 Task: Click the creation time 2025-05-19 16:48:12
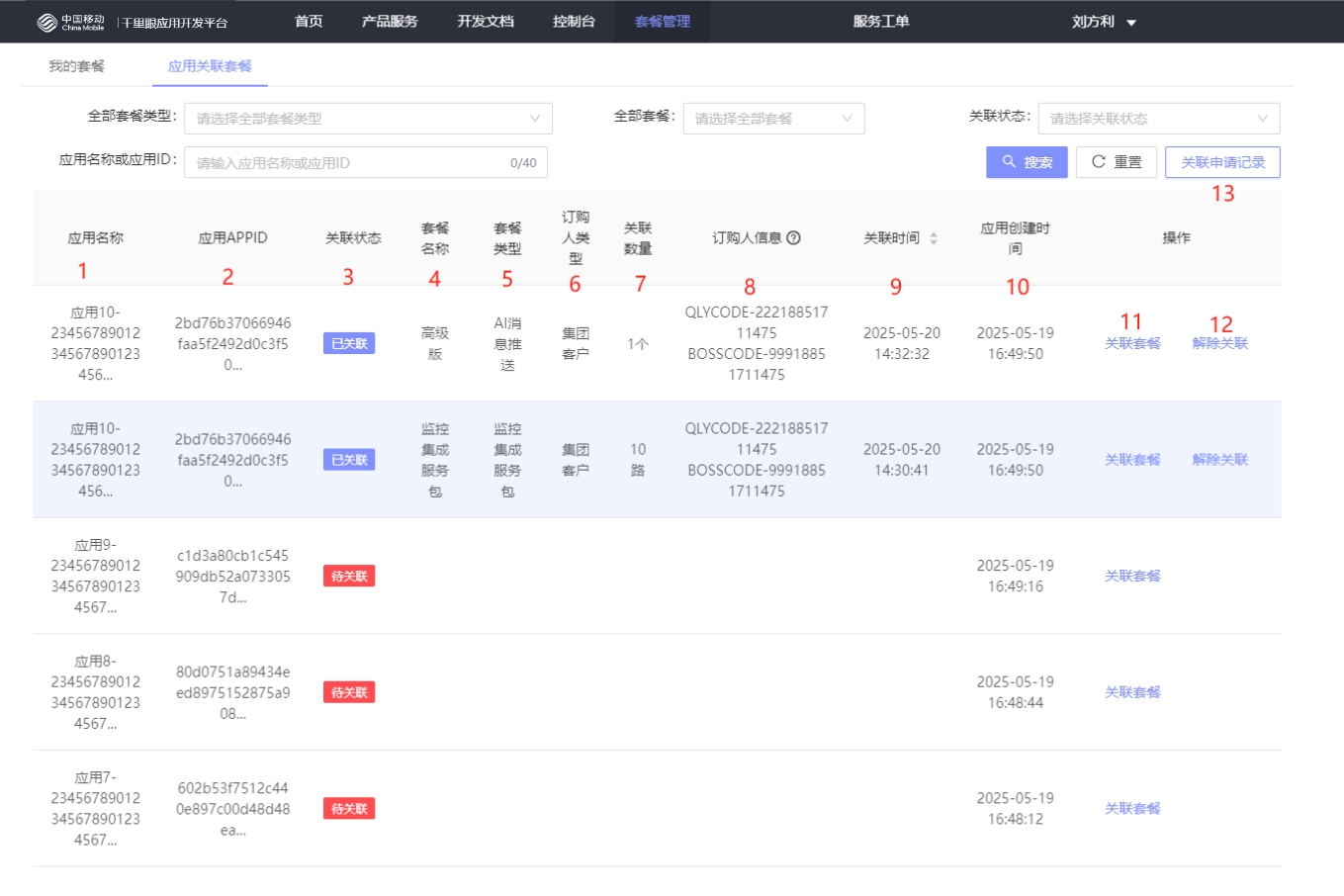[x=1016, y=809]
